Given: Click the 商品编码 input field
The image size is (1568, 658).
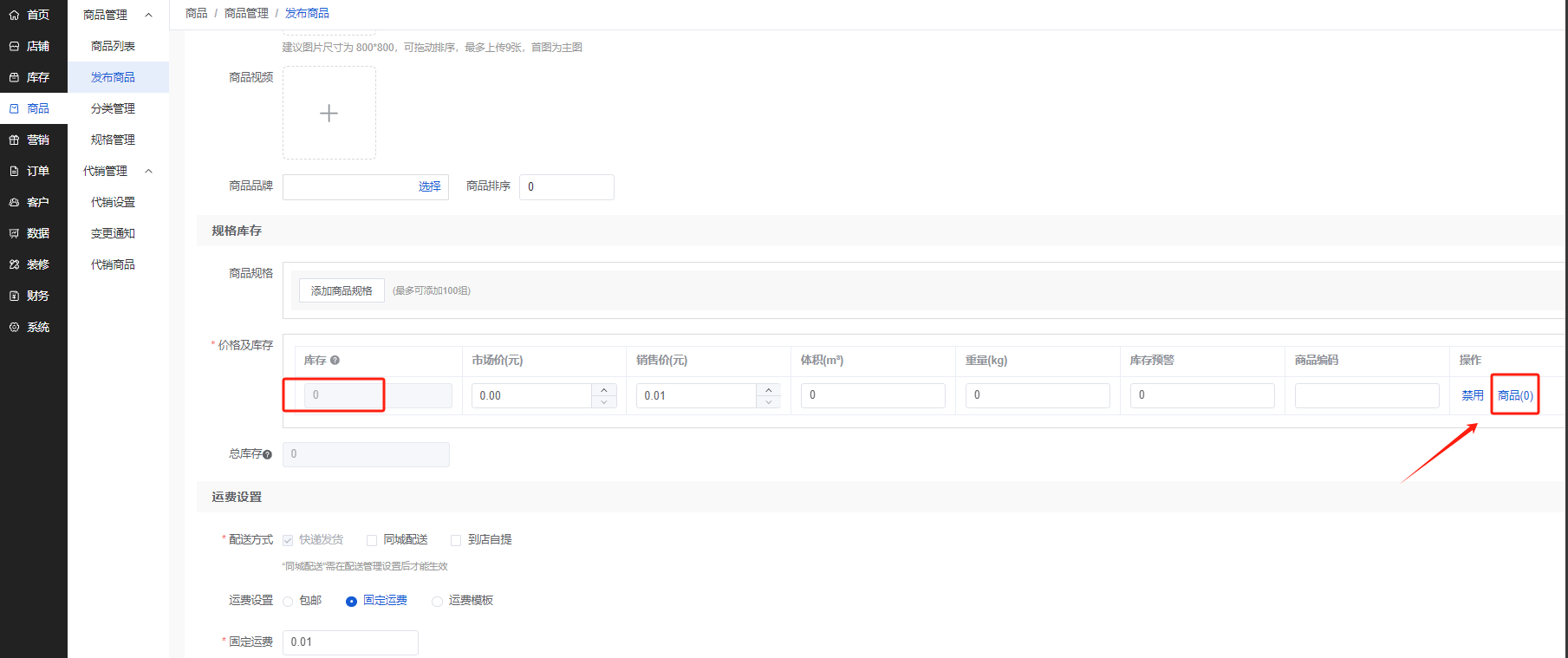Looking at the screenshot, I should coord(1367,395).
